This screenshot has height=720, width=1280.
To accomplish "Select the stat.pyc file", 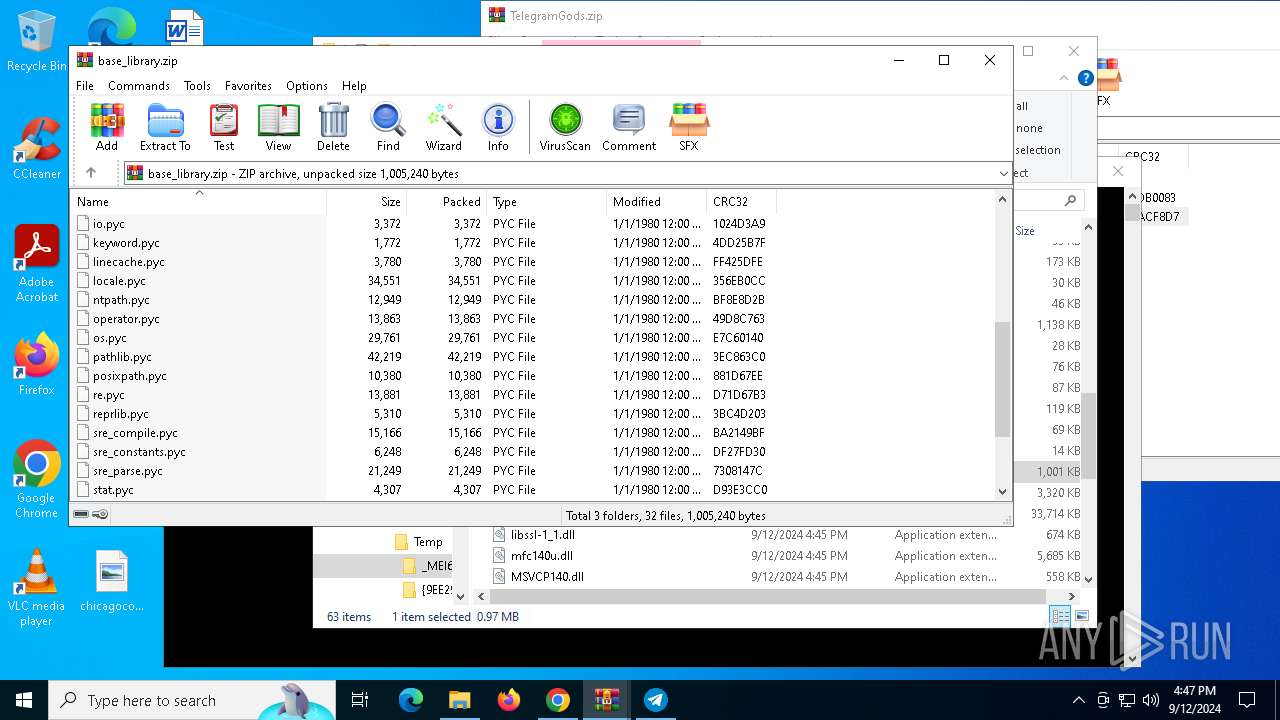I will (x=113, y=490).
